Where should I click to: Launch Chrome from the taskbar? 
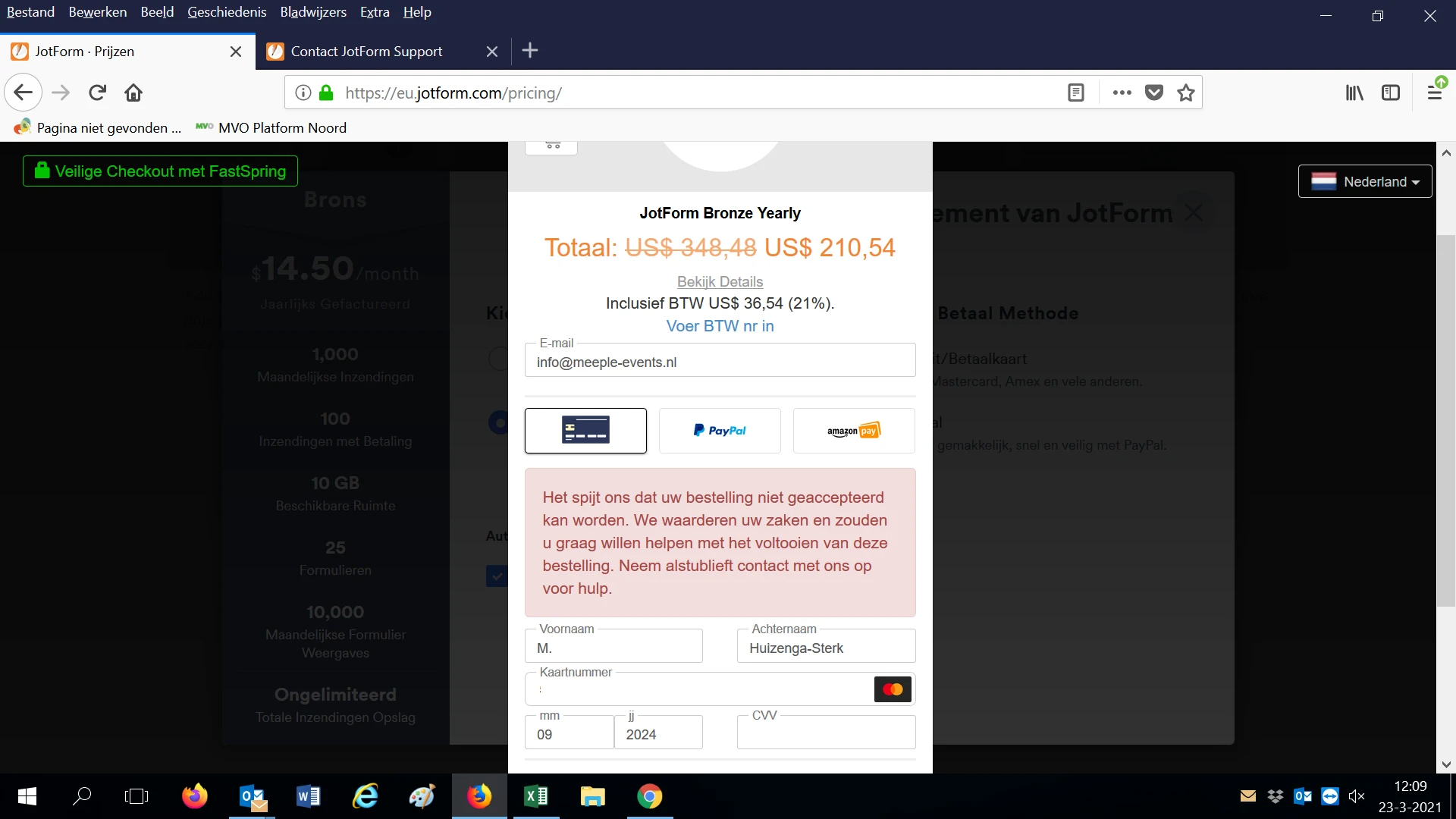(650, 796)
